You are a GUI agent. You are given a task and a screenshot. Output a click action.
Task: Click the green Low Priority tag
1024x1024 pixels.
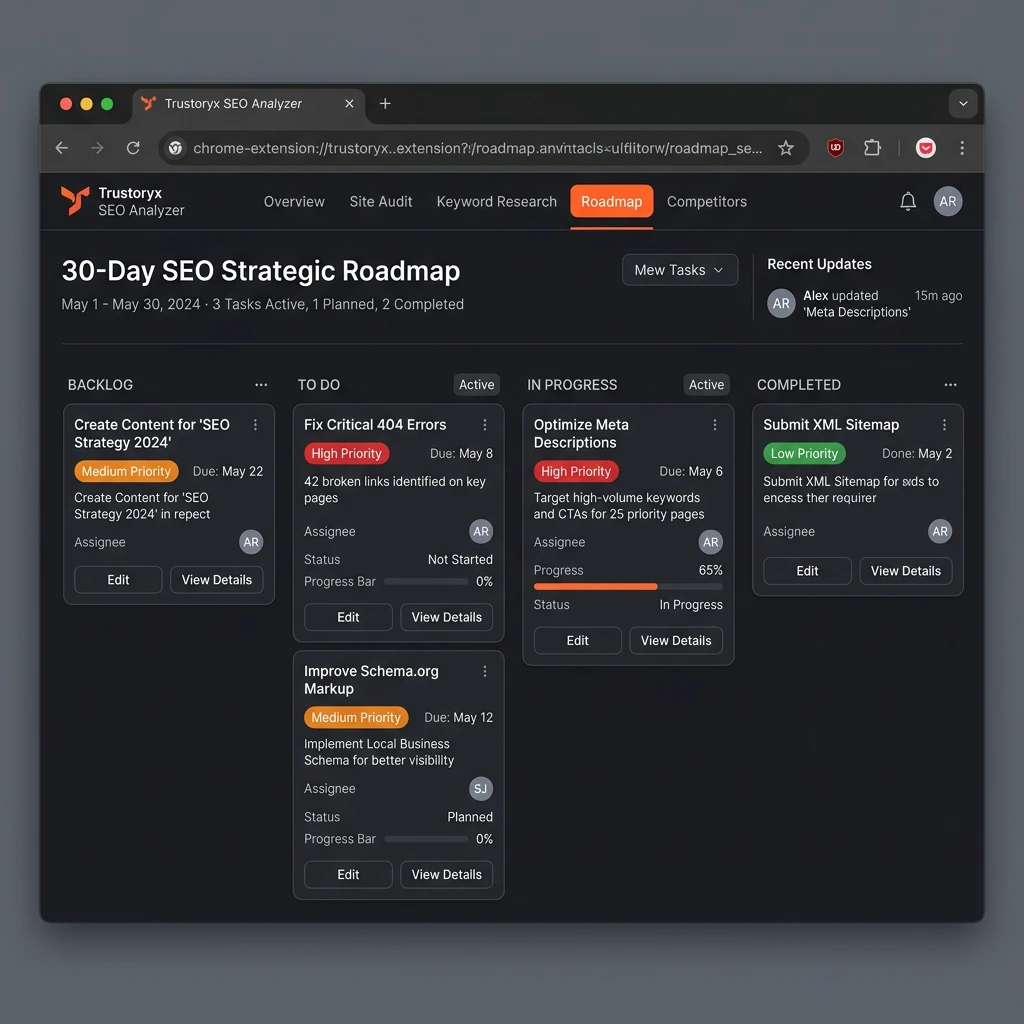point(804,453)
